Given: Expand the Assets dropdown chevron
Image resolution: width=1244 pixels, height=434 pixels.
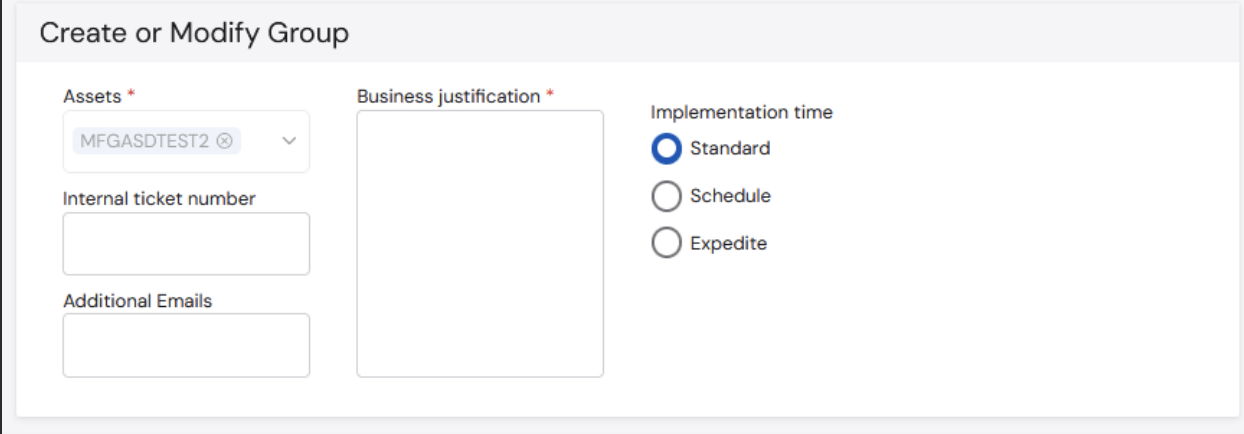Looking at the screenshot, I should pos(289,142).
